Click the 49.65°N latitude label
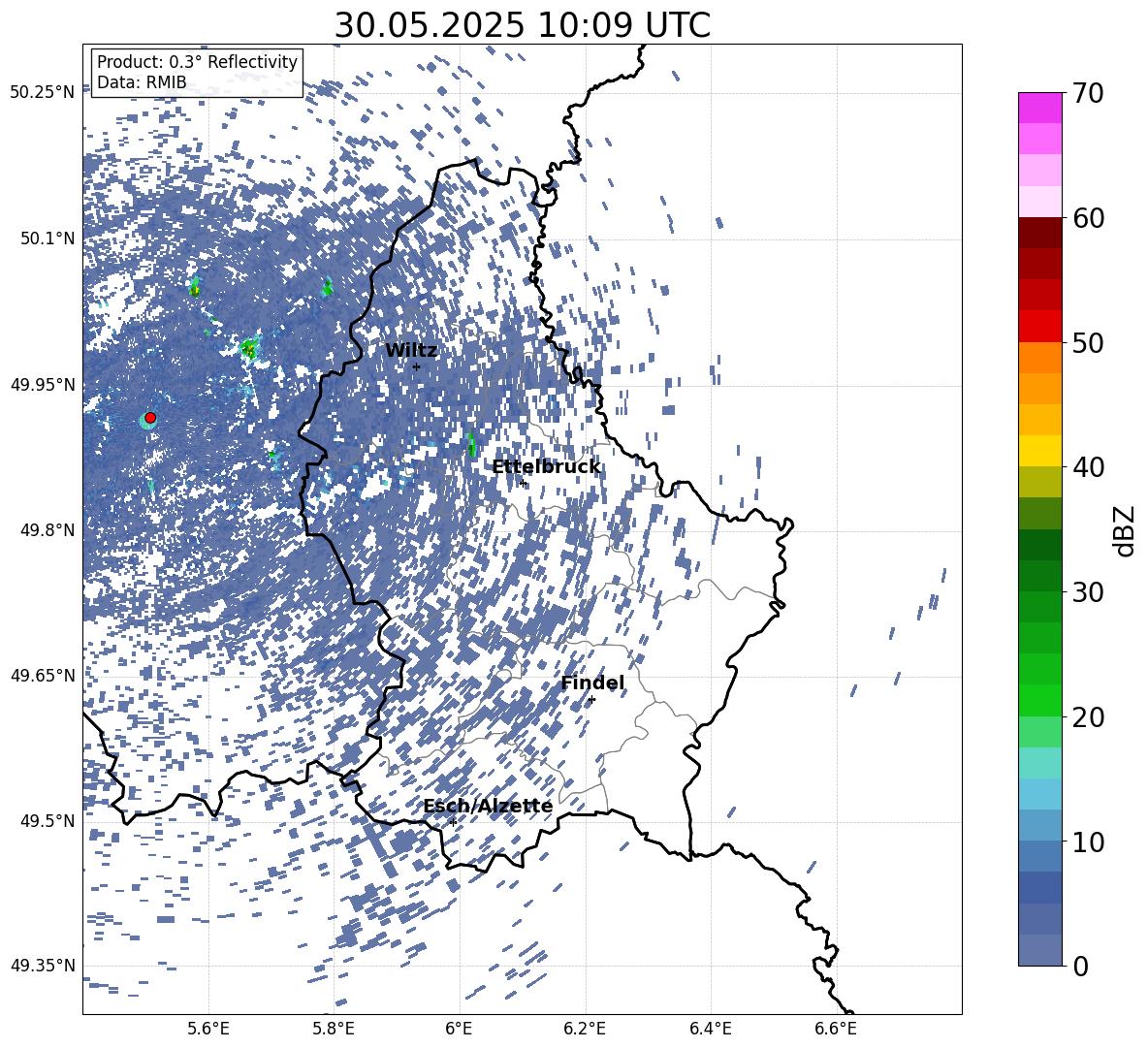Image resolution: width=1148 pixels, height=1048 pixels. [43, 675]
